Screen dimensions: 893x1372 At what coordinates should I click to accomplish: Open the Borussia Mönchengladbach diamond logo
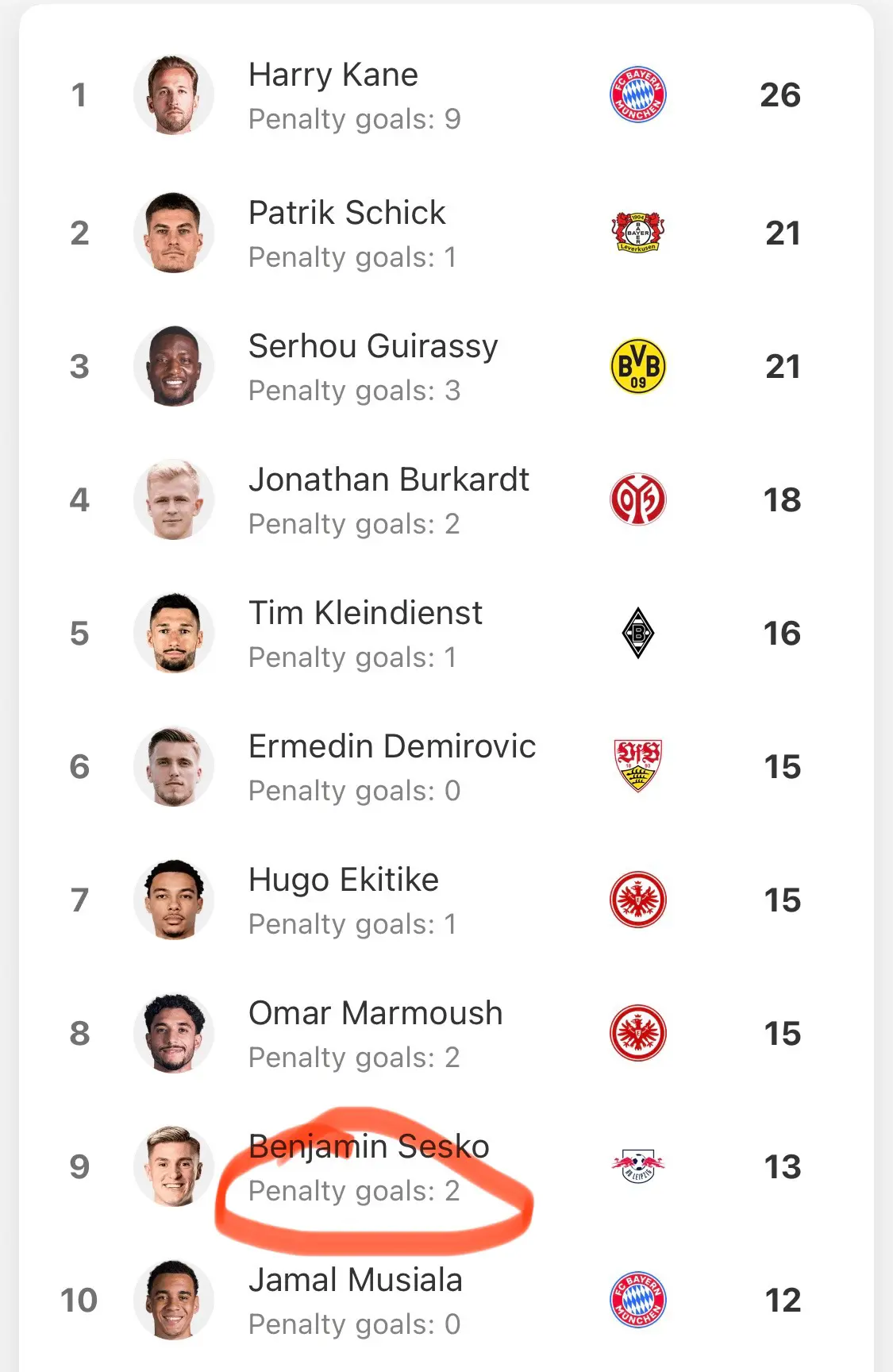[637, 633]
